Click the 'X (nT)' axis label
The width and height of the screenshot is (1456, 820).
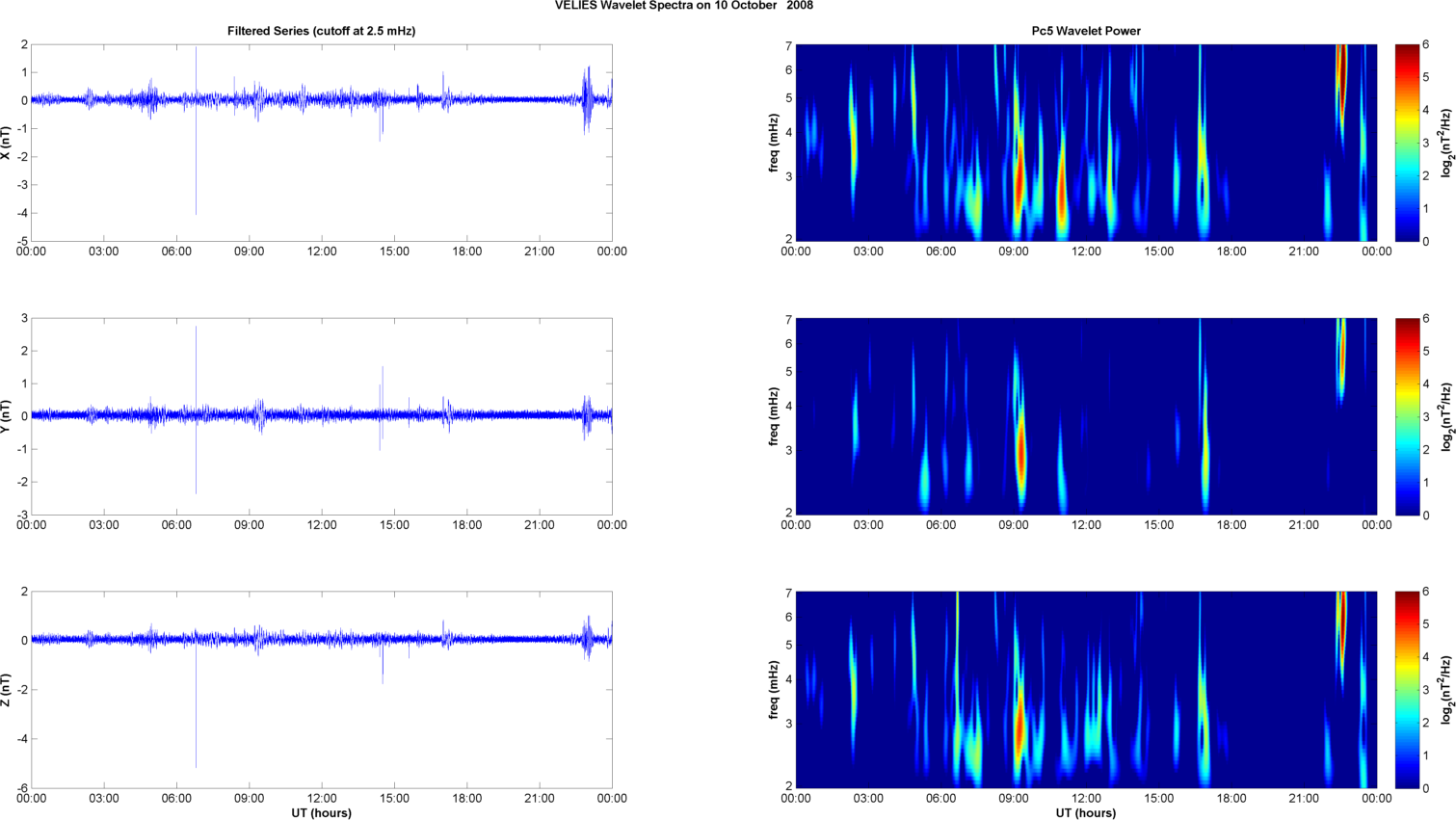(7, 143)
